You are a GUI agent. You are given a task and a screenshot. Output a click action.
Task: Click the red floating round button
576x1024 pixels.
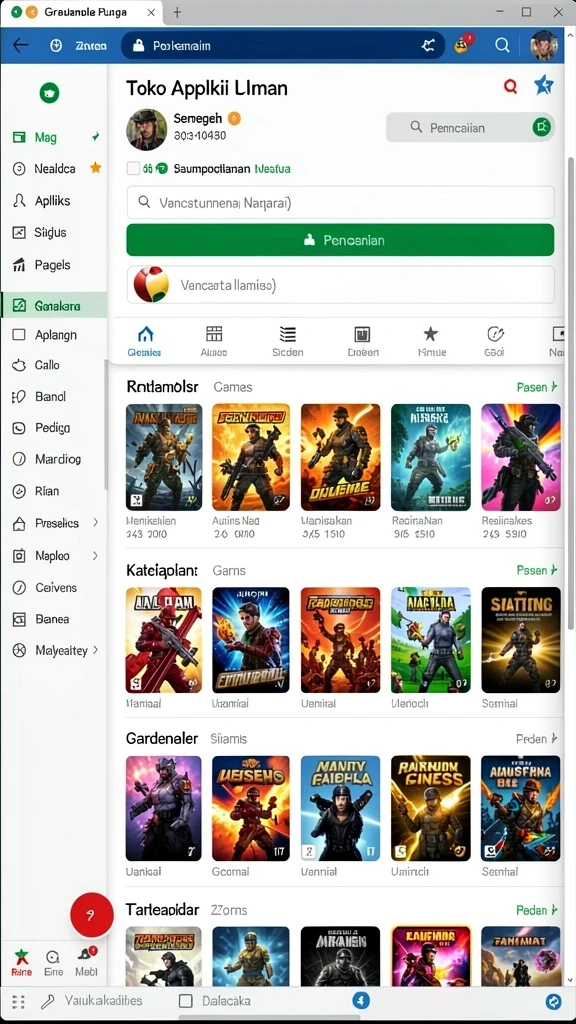[91, 915]
